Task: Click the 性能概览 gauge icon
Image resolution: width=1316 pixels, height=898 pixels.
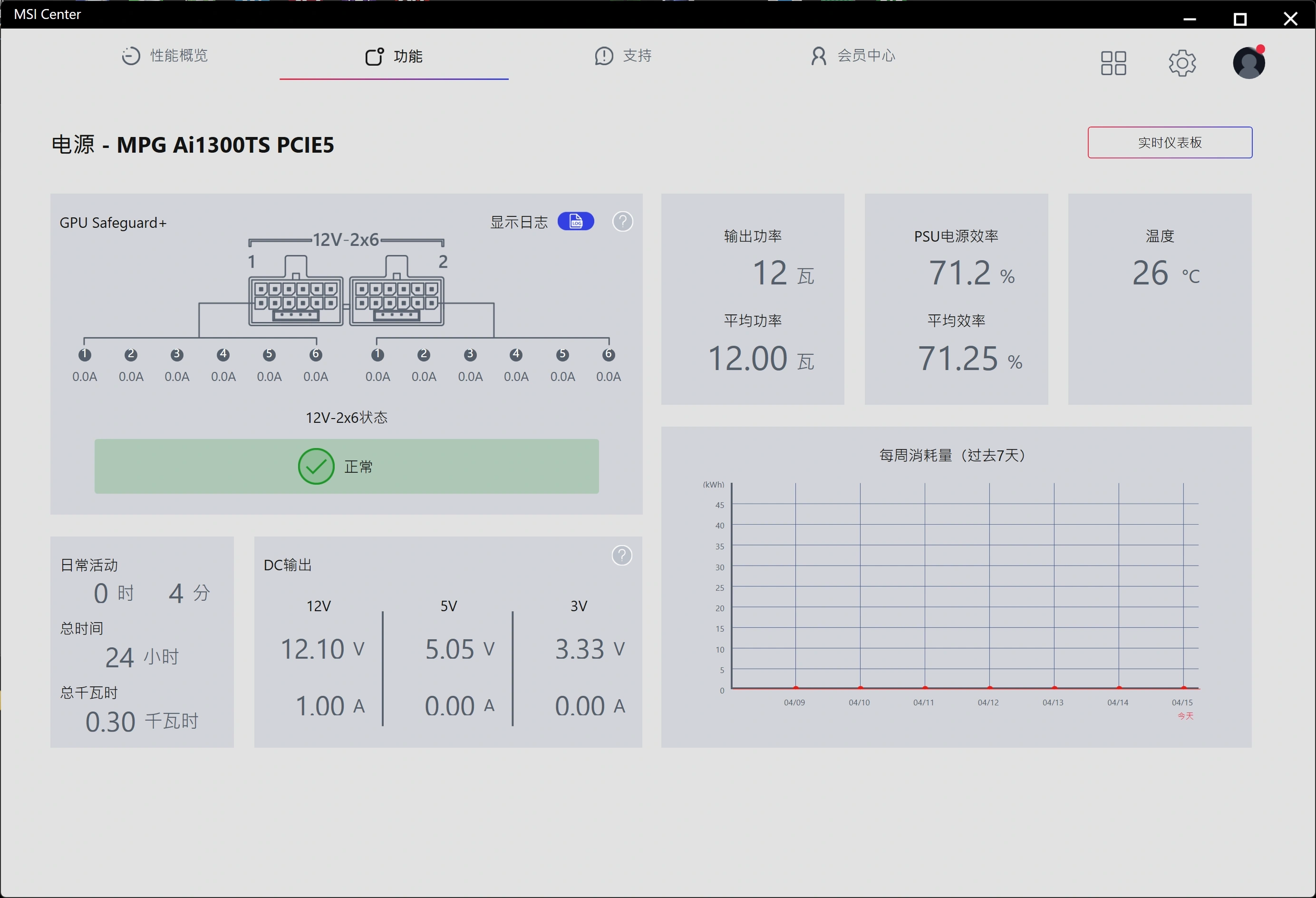Action: coord(131,56)
